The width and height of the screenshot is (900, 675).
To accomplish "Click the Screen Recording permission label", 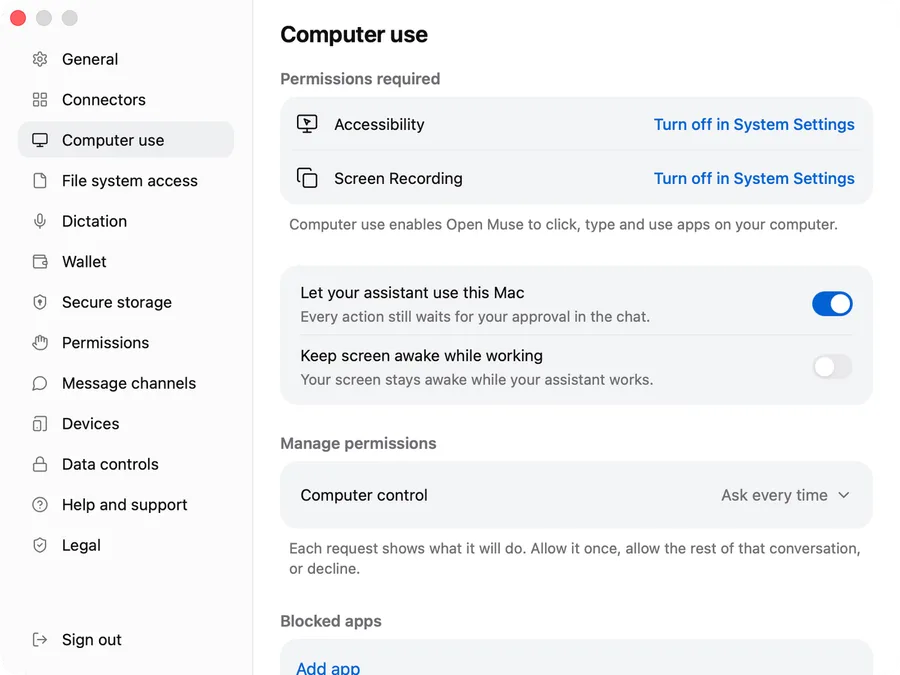I will (398, 179).
